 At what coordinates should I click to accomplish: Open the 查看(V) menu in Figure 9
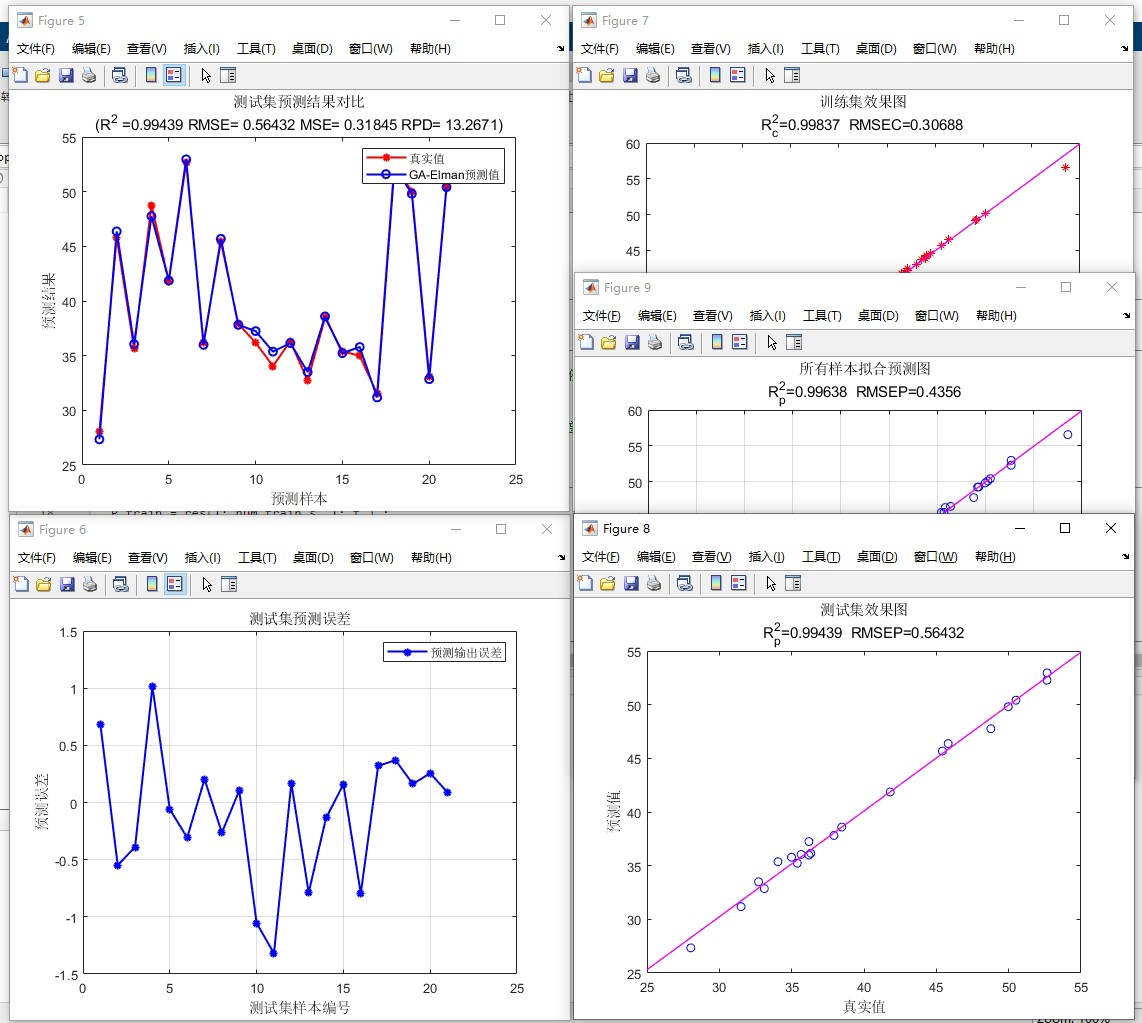[x=712, y=316]
